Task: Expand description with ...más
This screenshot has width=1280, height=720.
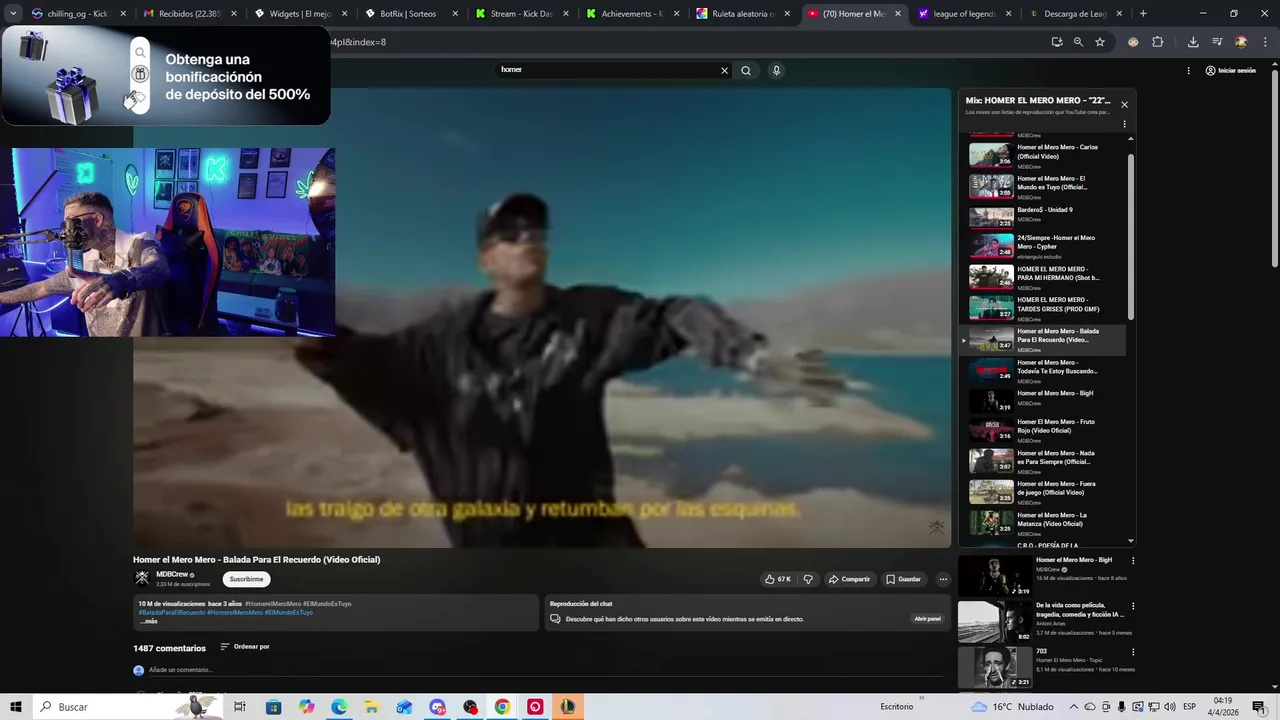Action: (x=148, y=621)
